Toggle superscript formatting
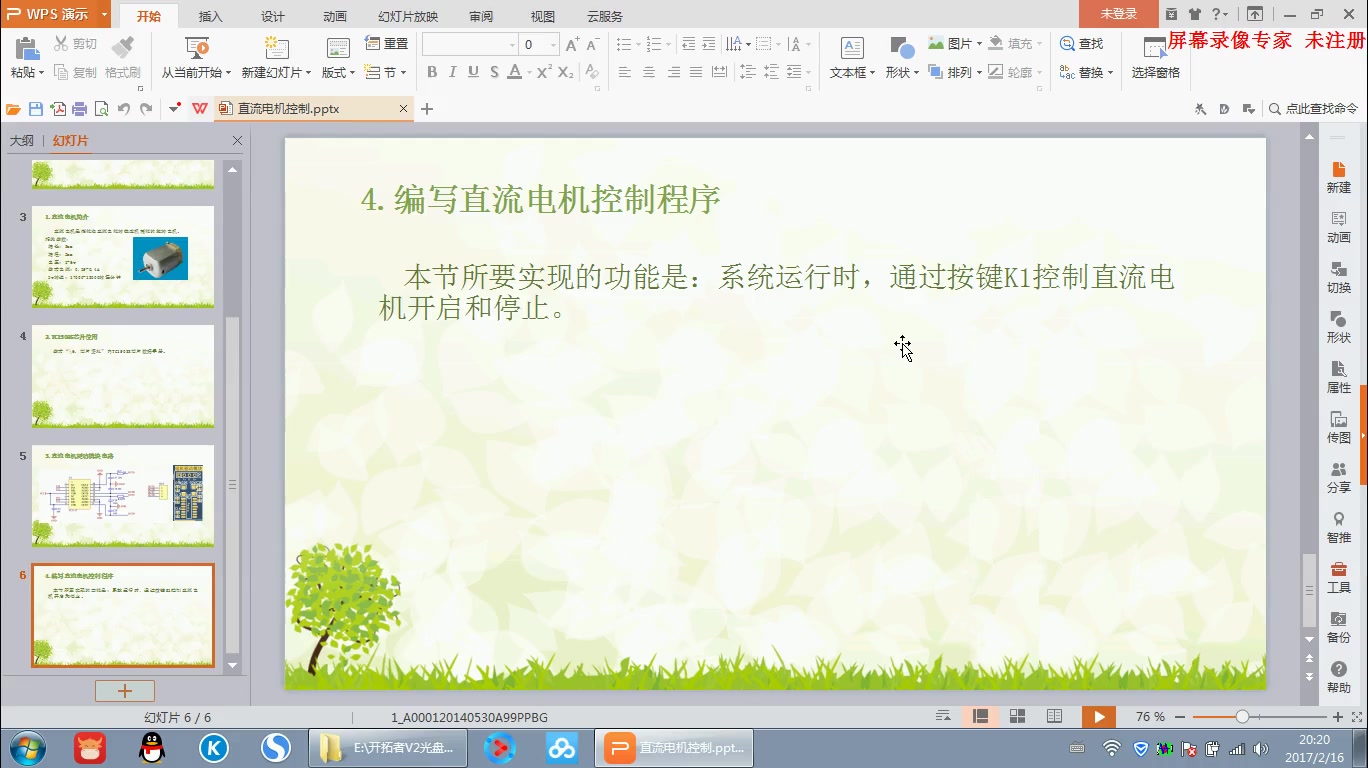The width and height of the screenshot is (1368, 768). [544, 72]
